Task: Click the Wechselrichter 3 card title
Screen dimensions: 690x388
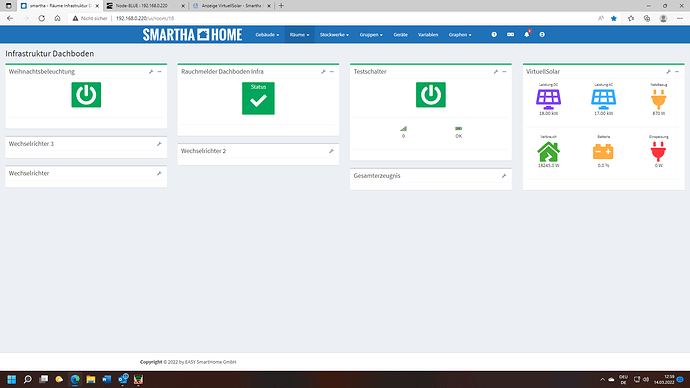Action: point(31,144)
